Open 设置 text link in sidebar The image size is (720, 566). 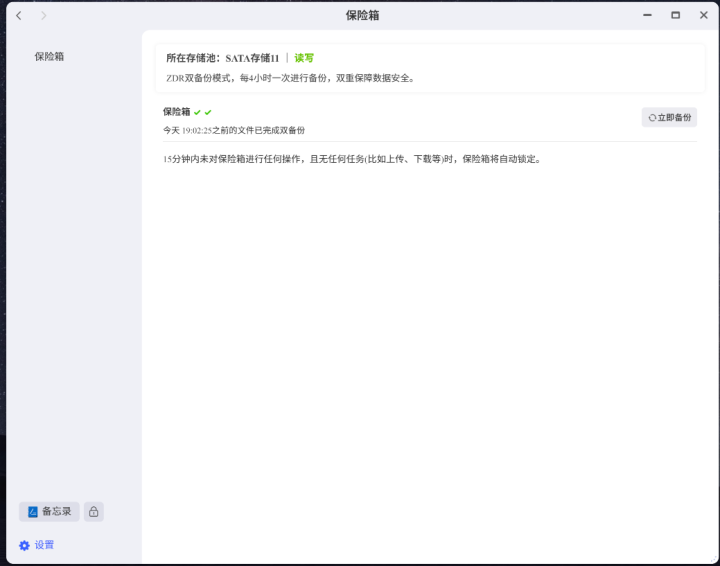[45, 545]
